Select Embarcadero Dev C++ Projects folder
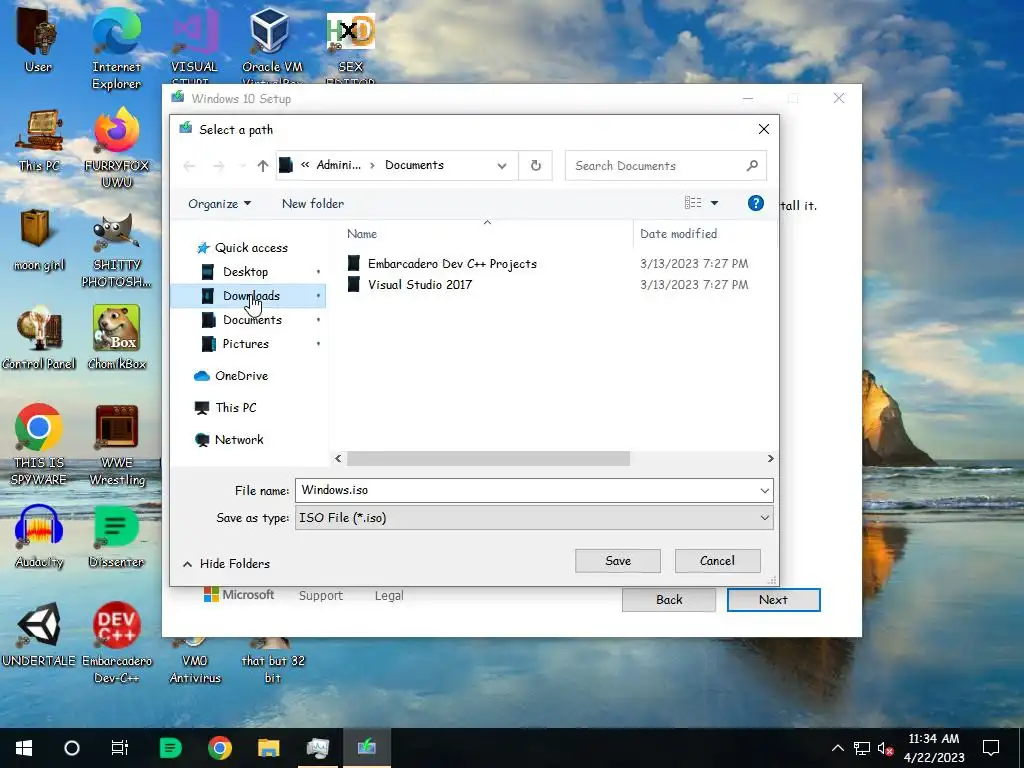The image size is (1024, 768). click(x=452, y=264)
